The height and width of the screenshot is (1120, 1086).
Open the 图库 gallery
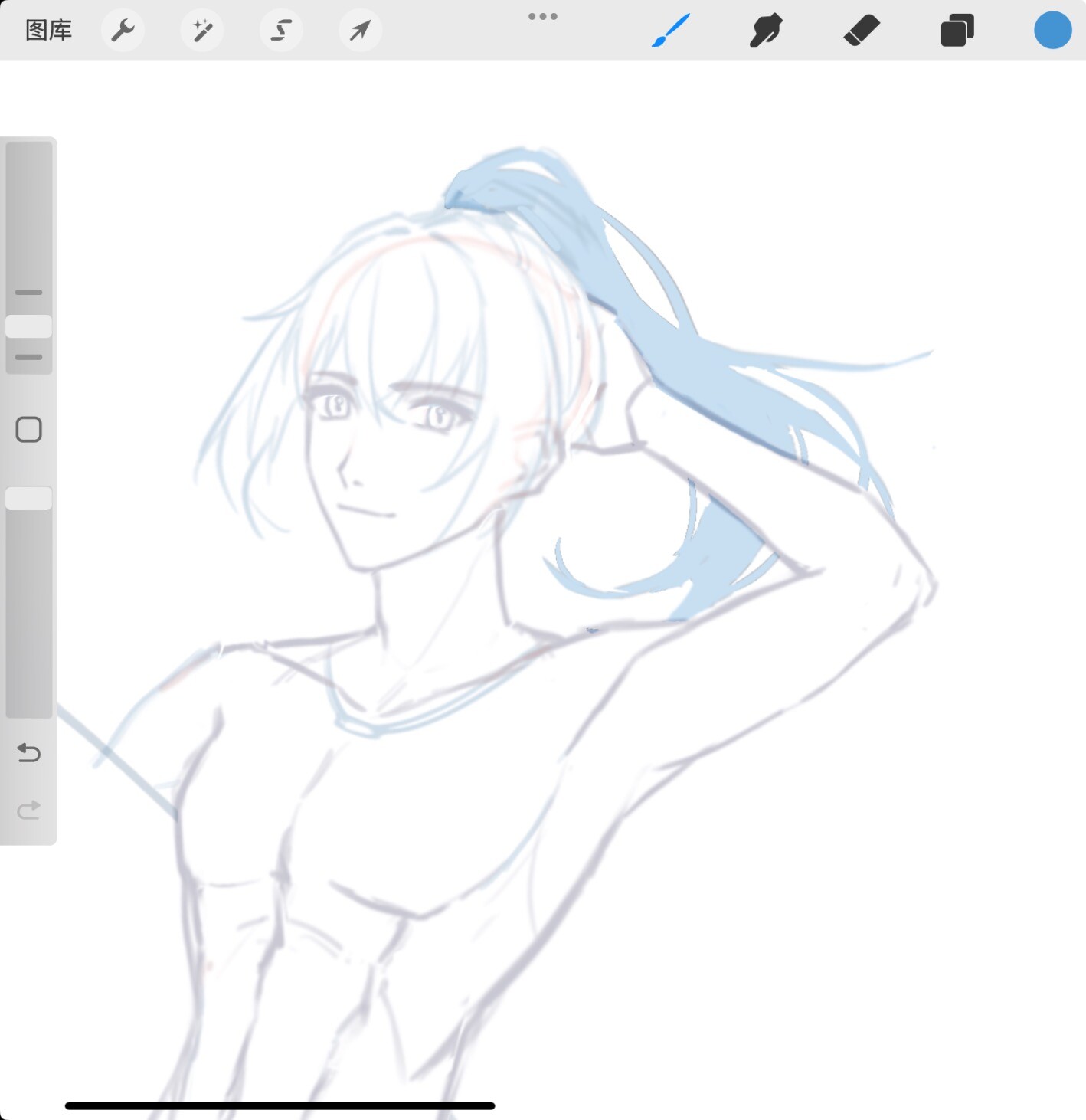[x=48, y=31]
